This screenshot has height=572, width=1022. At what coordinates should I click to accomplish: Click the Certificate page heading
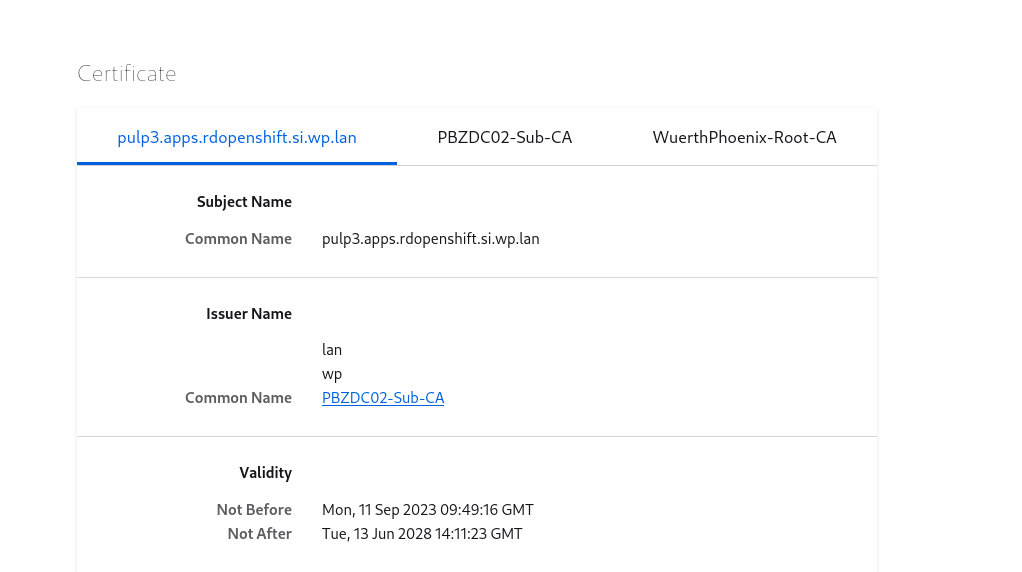[126, 73]
